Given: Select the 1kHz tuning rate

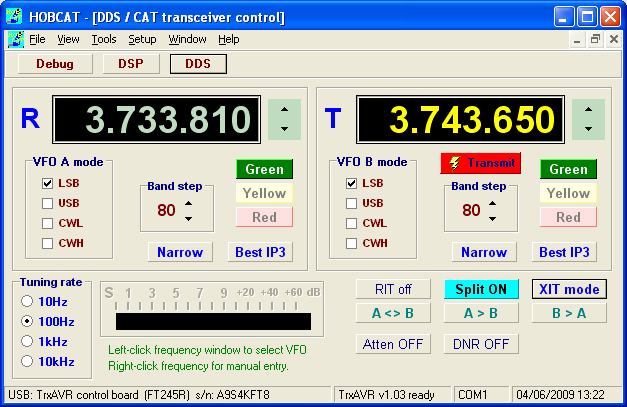Looking at the screenshot, I should (x=28, y=341).
